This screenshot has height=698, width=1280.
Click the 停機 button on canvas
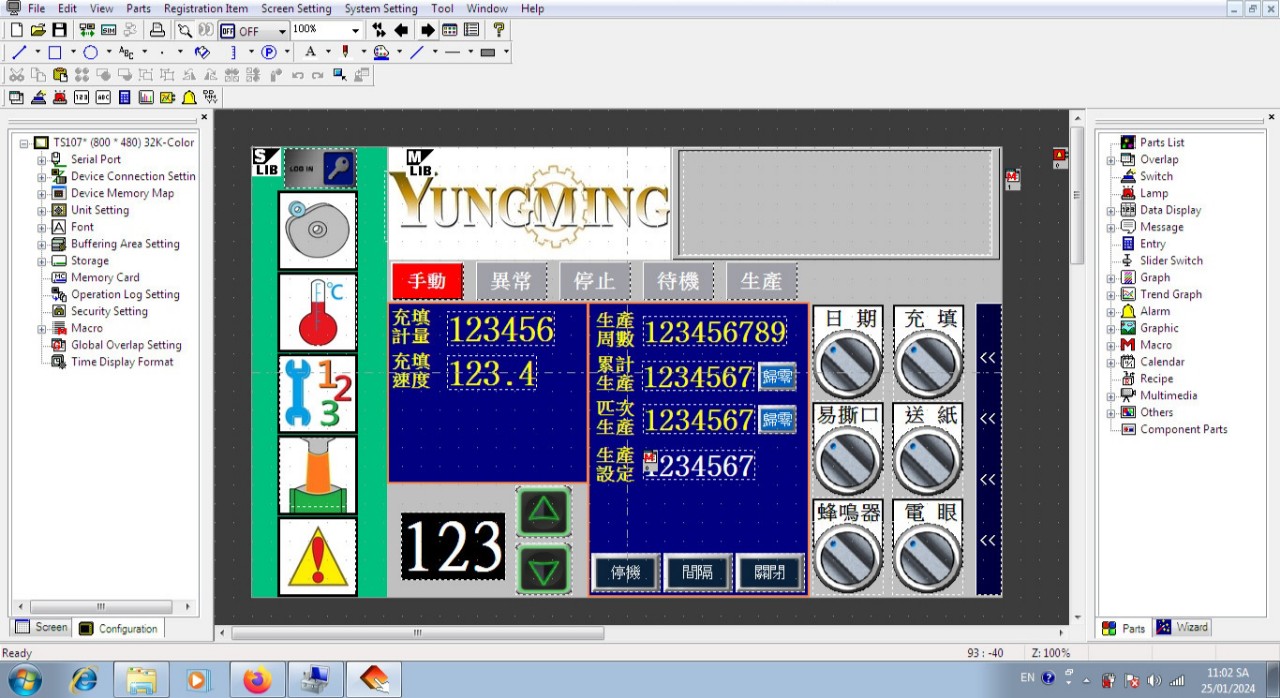[626, 573]
